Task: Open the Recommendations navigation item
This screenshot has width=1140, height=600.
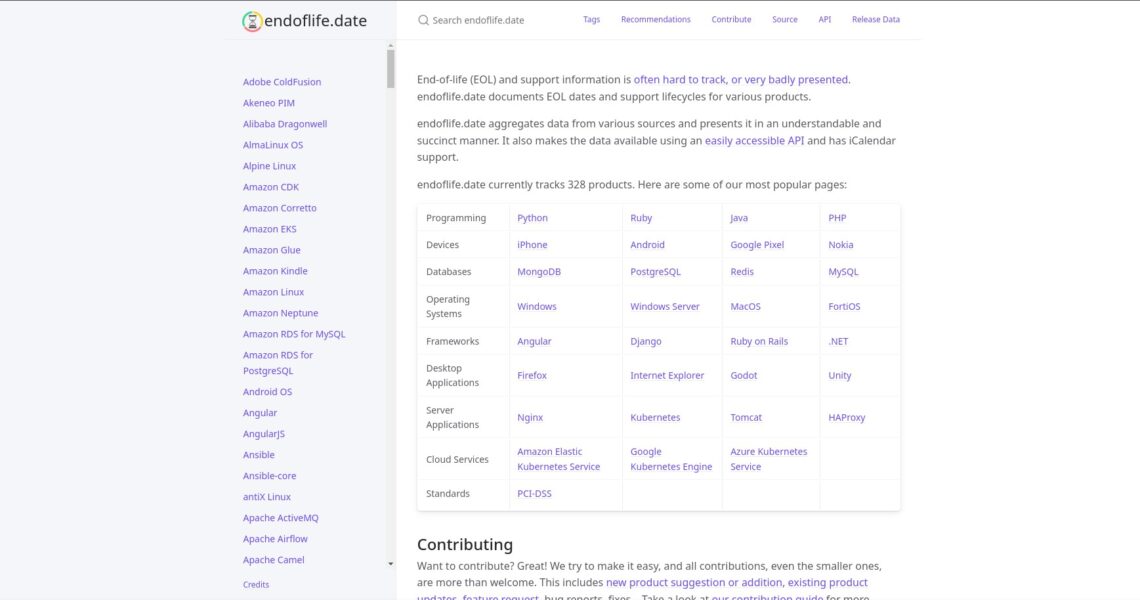Action: pos(655,20)
